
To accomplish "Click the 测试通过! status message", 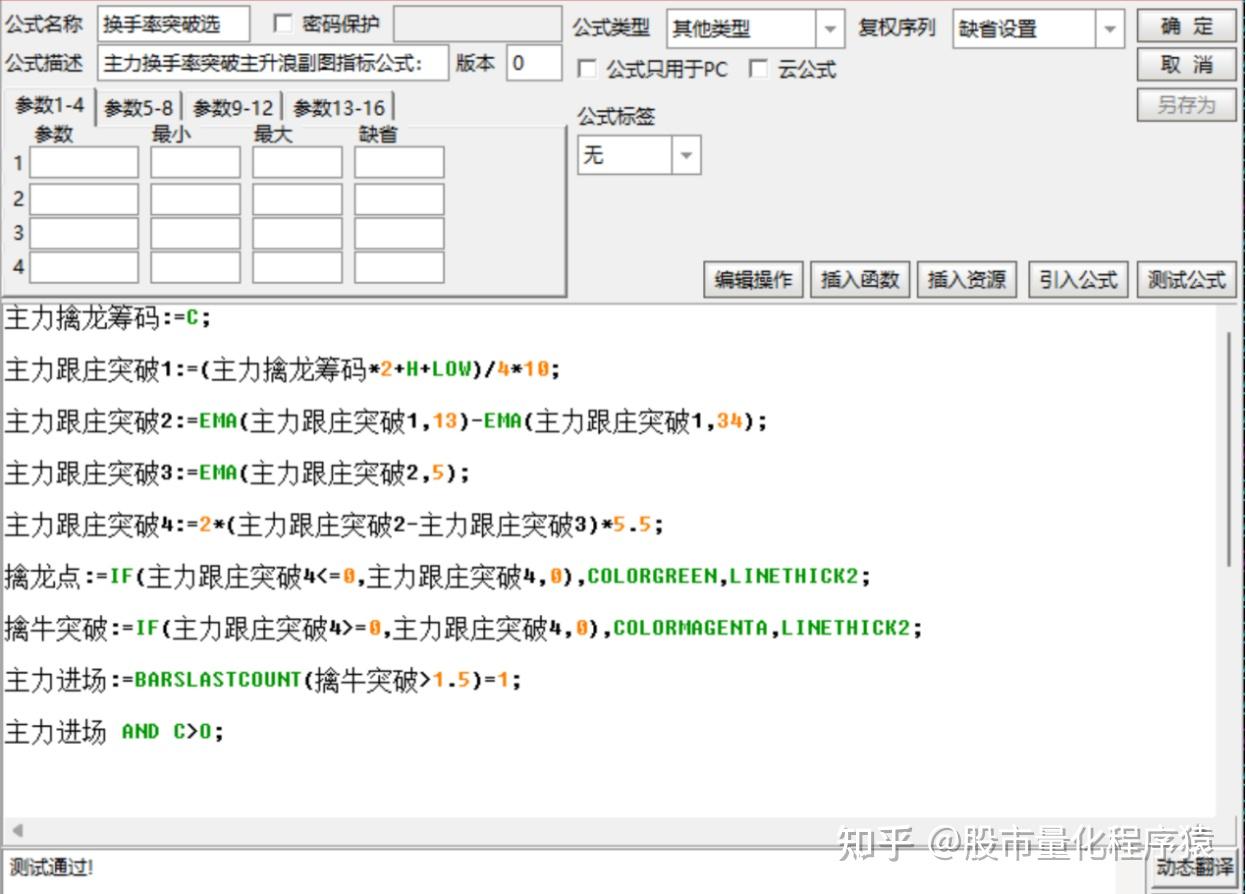I will click(52, 867).
